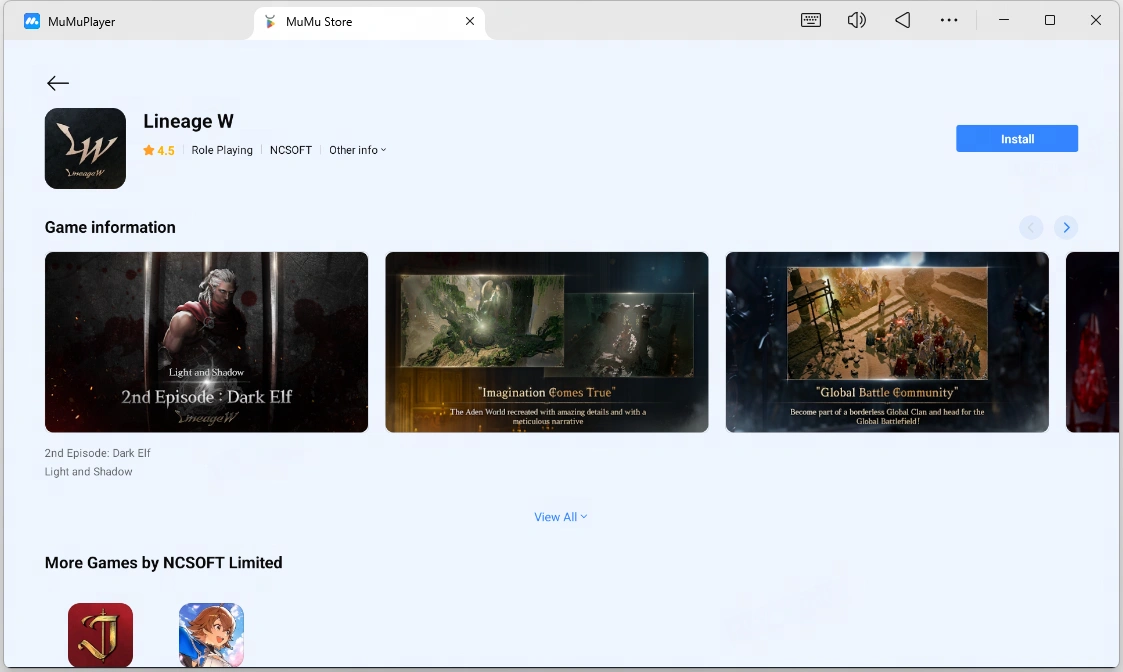Expand View All game information

click(x=561, y=517)
